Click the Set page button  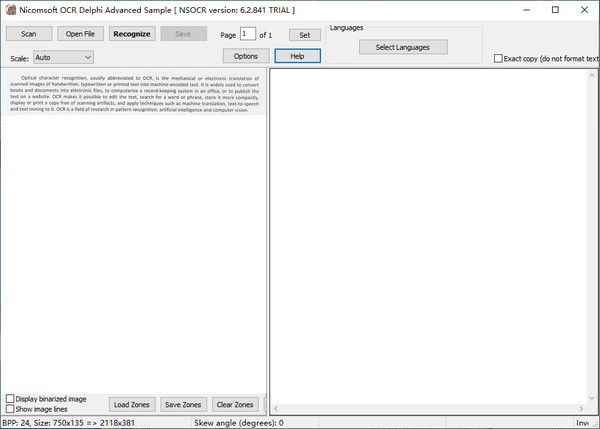point(305,35)
